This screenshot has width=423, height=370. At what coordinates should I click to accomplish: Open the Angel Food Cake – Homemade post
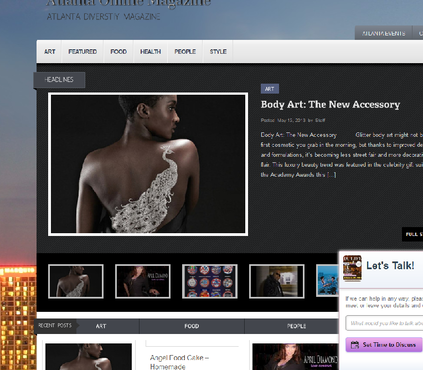click(x=179, y=362)
